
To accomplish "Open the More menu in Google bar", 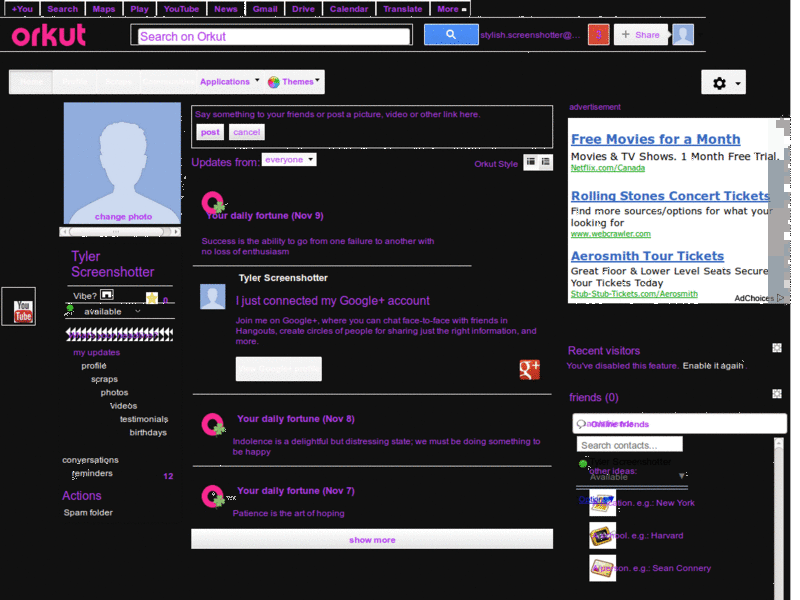I will coord(451,9).
